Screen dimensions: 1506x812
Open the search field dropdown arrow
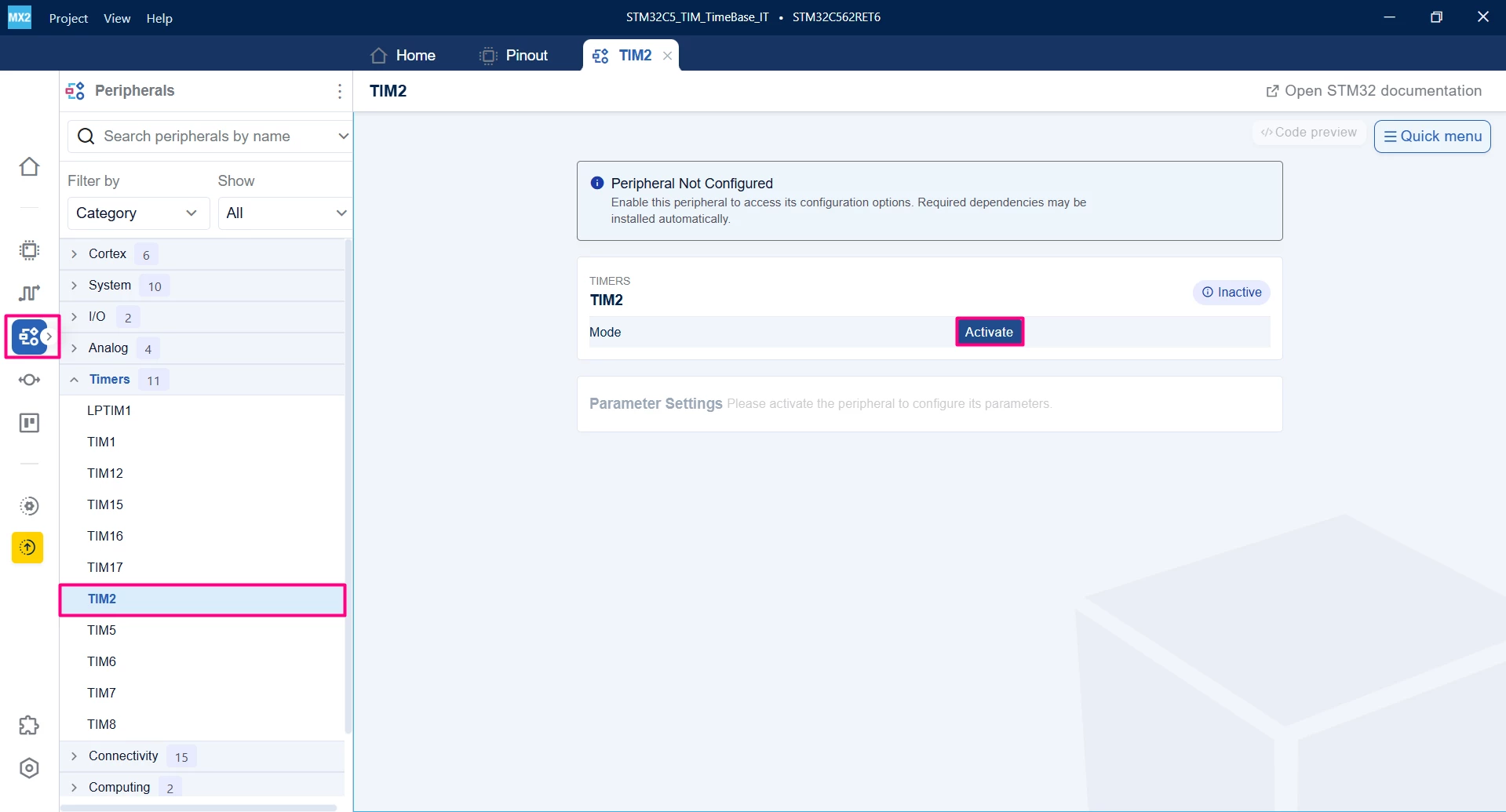coord(343,137)
